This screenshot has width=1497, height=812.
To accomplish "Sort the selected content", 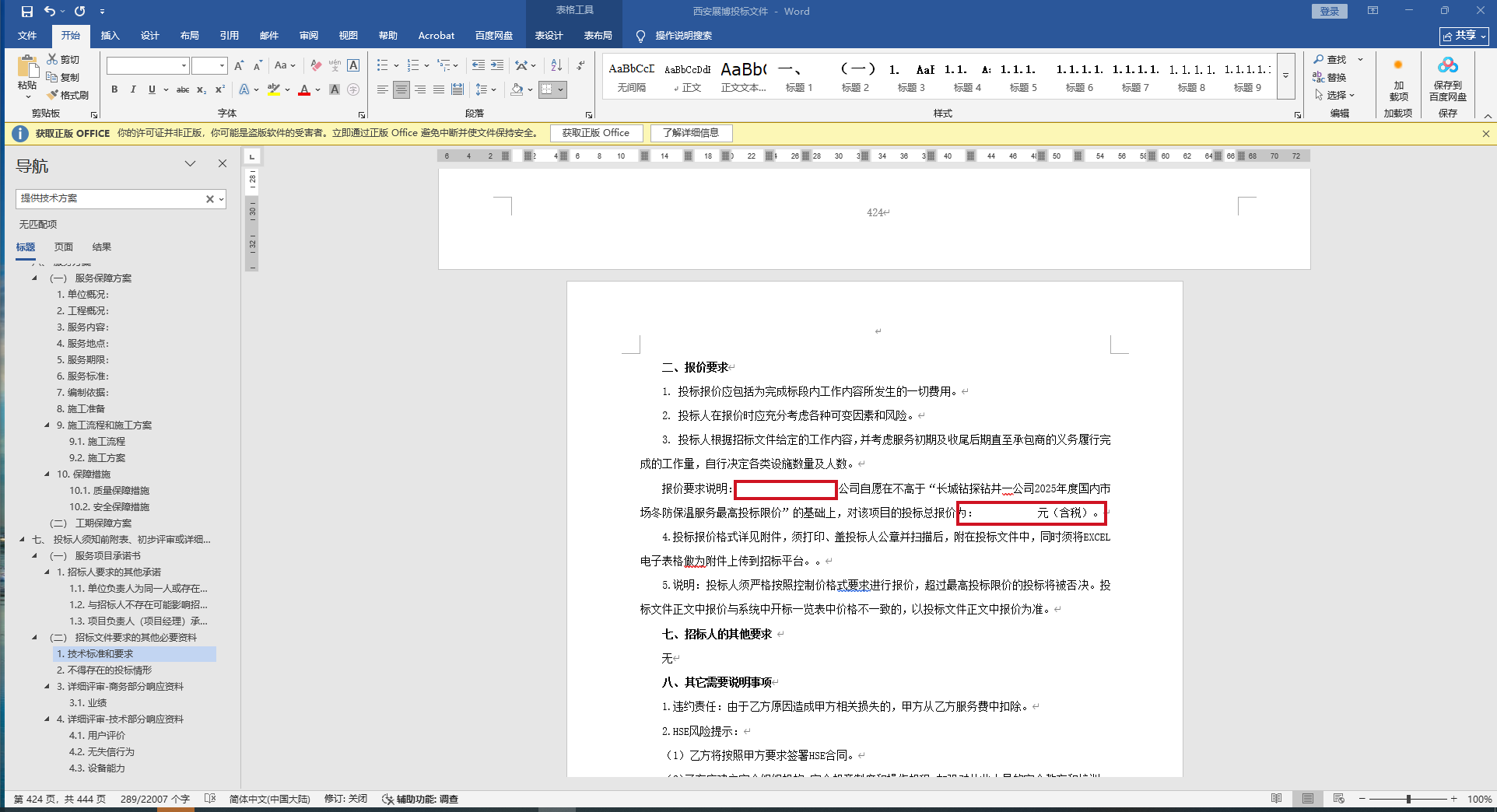I will coord(556,66).
